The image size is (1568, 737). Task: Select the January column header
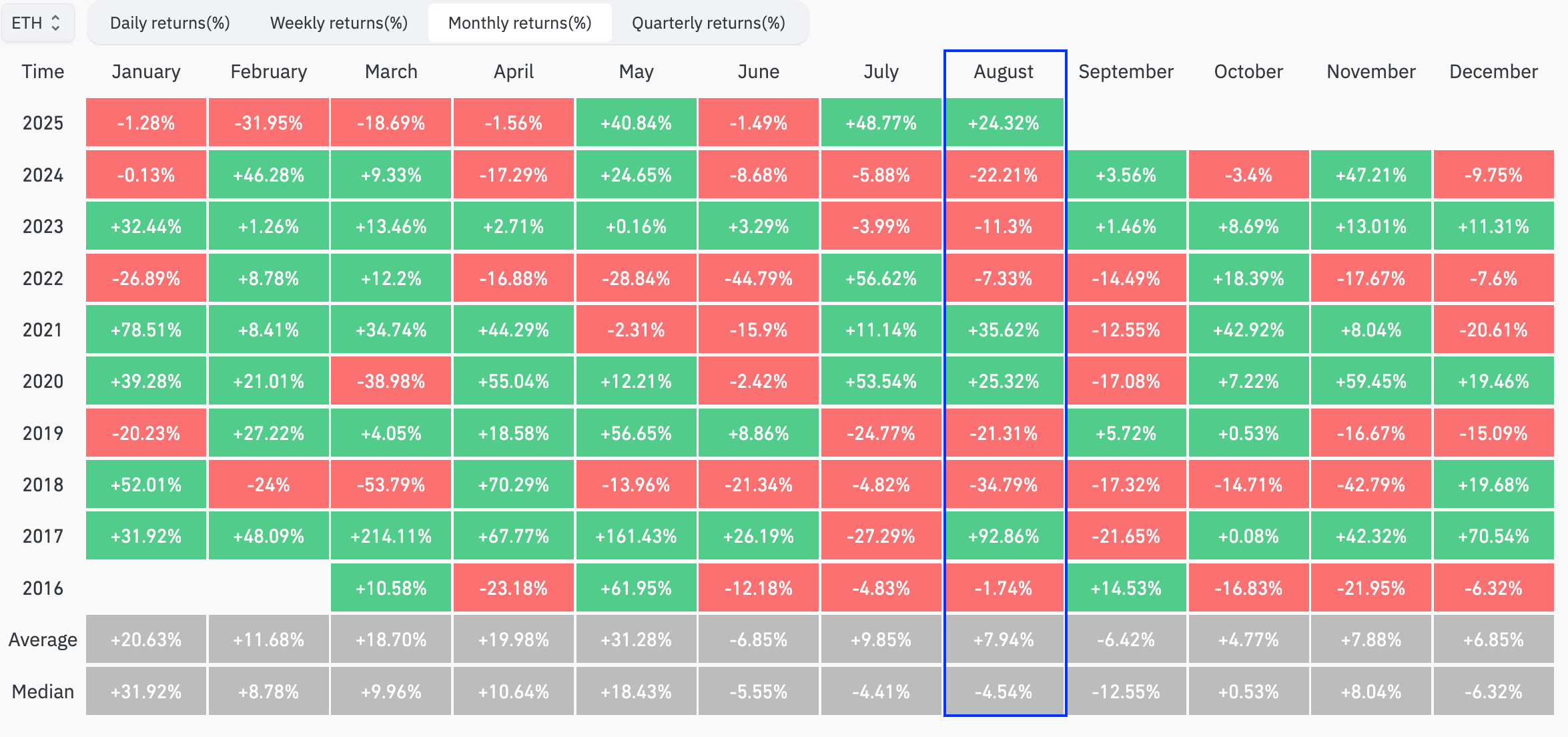(146, 71)
